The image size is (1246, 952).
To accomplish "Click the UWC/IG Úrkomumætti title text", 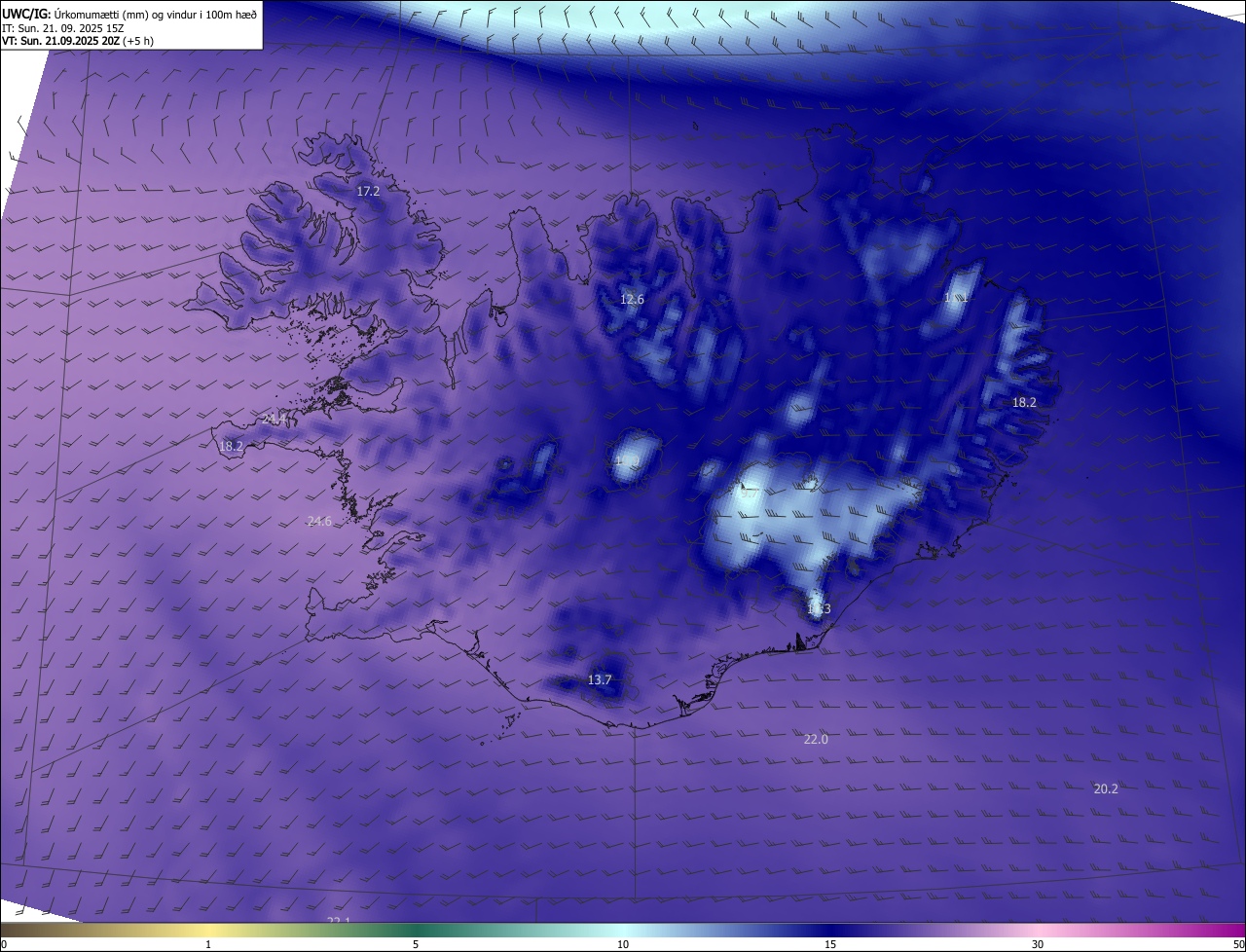I will 129,14.
